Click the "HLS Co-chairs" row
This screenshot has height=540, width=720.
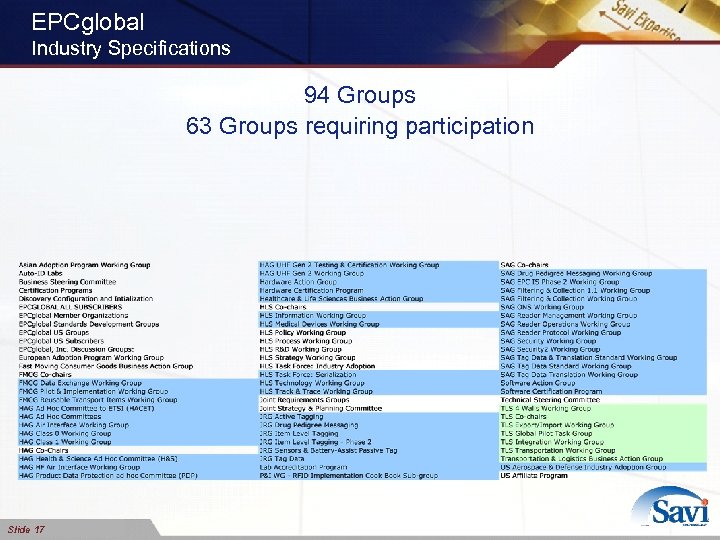tap(283, 307)
